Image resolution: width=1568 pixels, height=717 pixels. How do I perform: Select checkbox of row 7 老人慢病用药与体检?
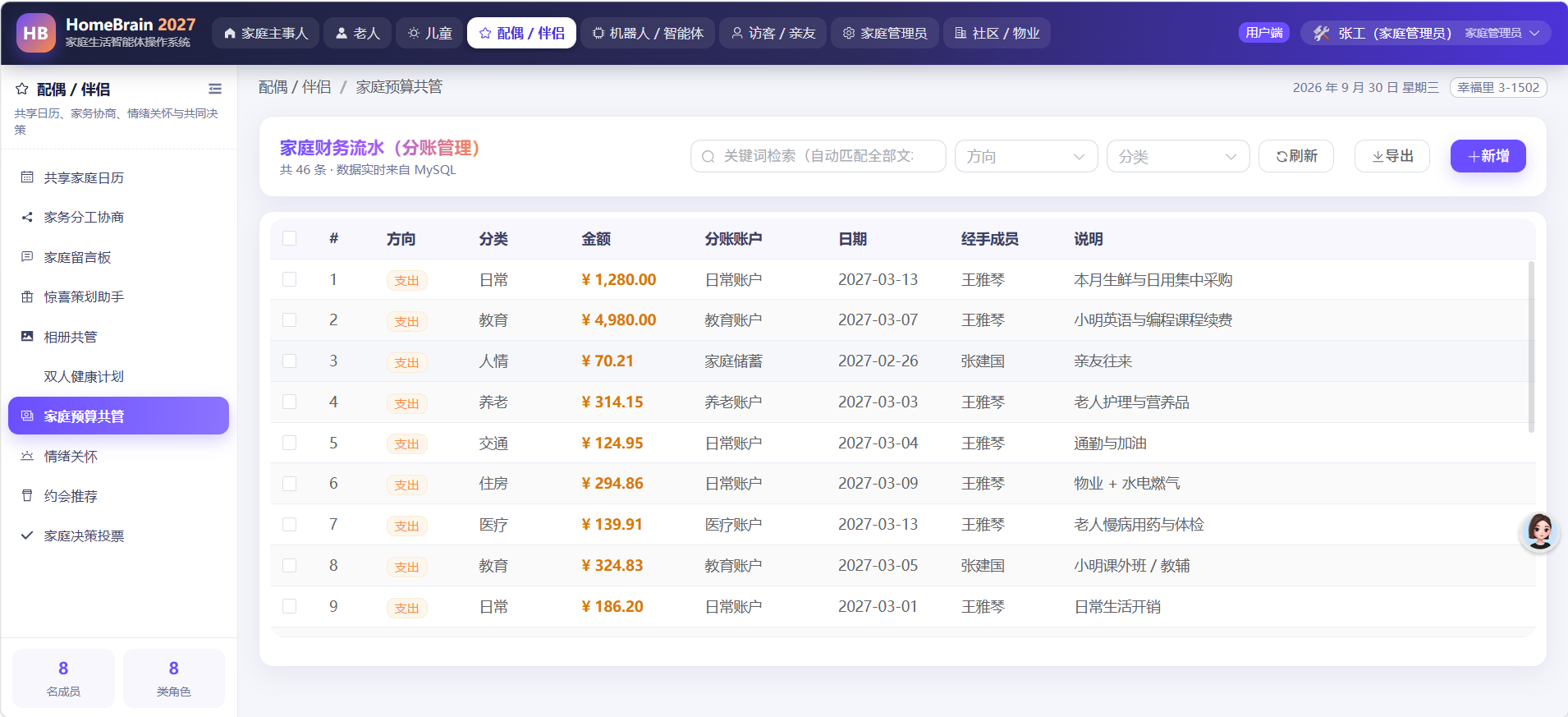click(289, 524)
